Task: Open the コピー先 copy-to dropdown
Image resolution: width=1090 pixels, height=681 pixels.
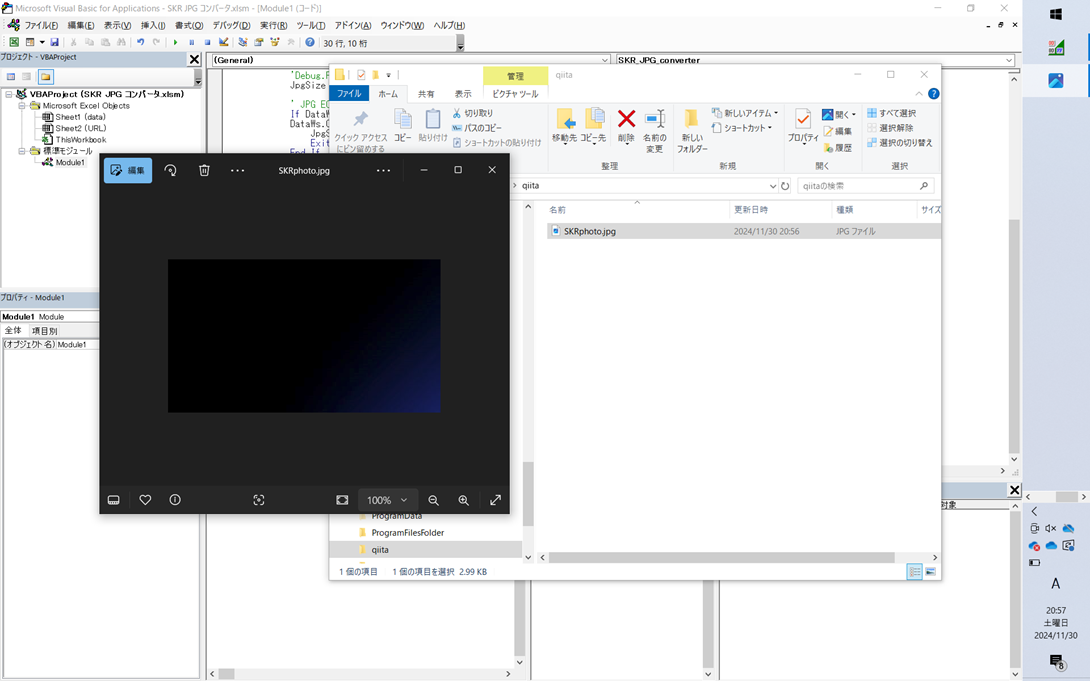Action: (594, 126)
